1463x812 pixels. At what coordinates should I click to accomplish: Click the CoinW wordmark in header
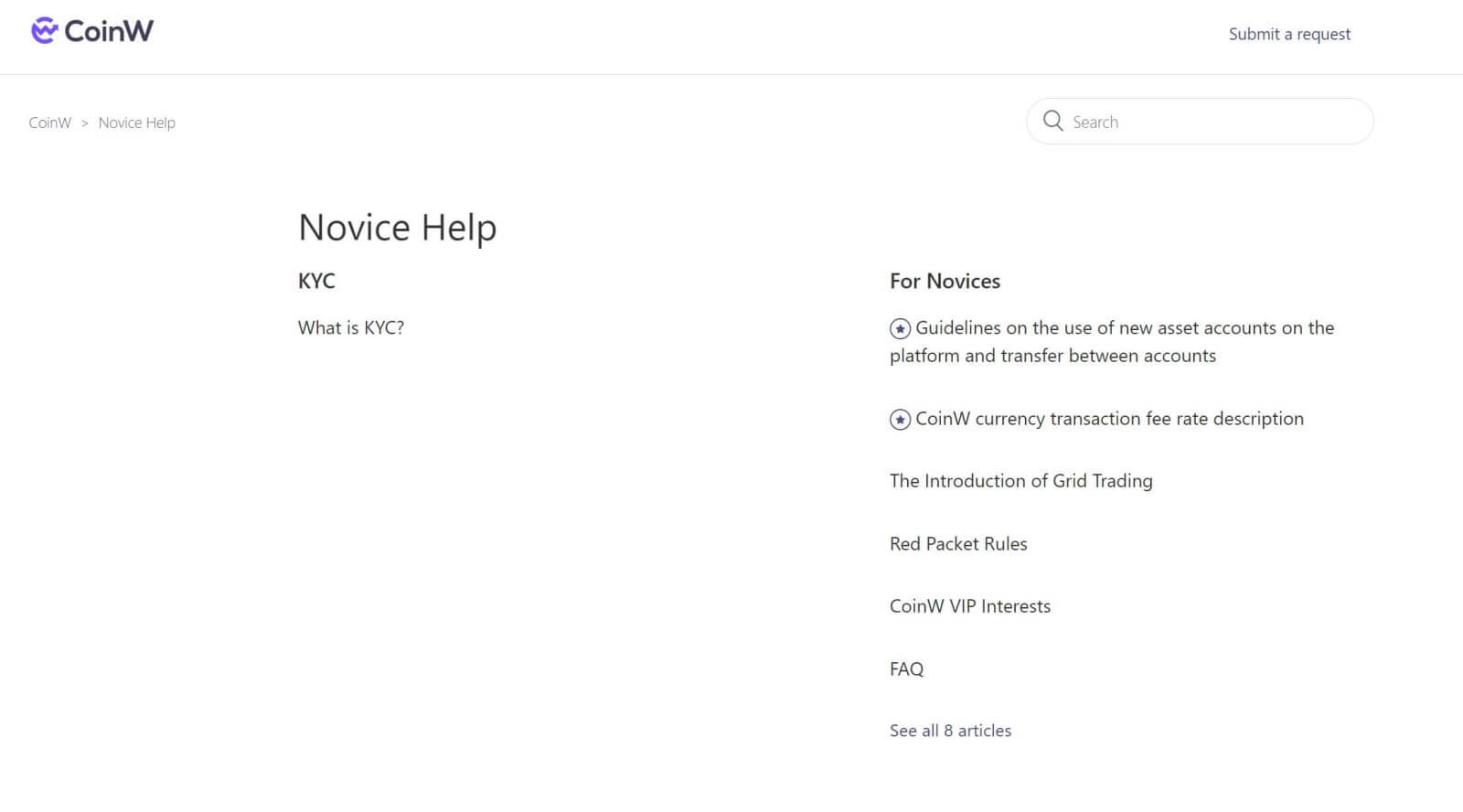(x=109, y=31)
